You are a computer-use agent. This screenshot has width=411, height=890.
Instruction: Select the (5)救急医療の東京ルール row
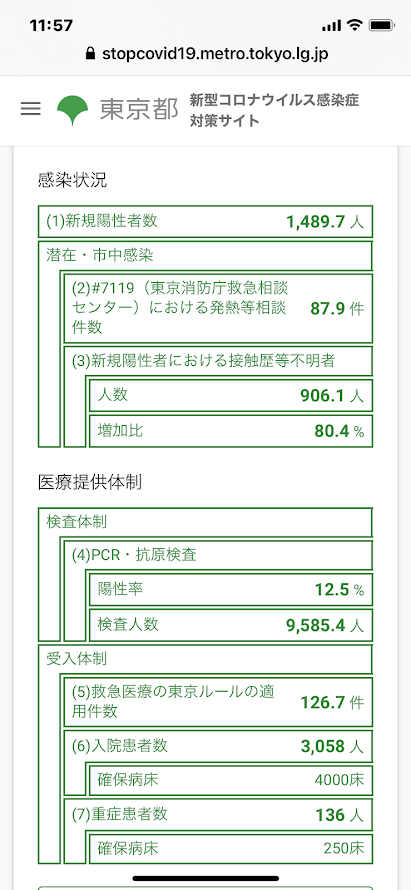pyautogui.click(x=219, y=702)
